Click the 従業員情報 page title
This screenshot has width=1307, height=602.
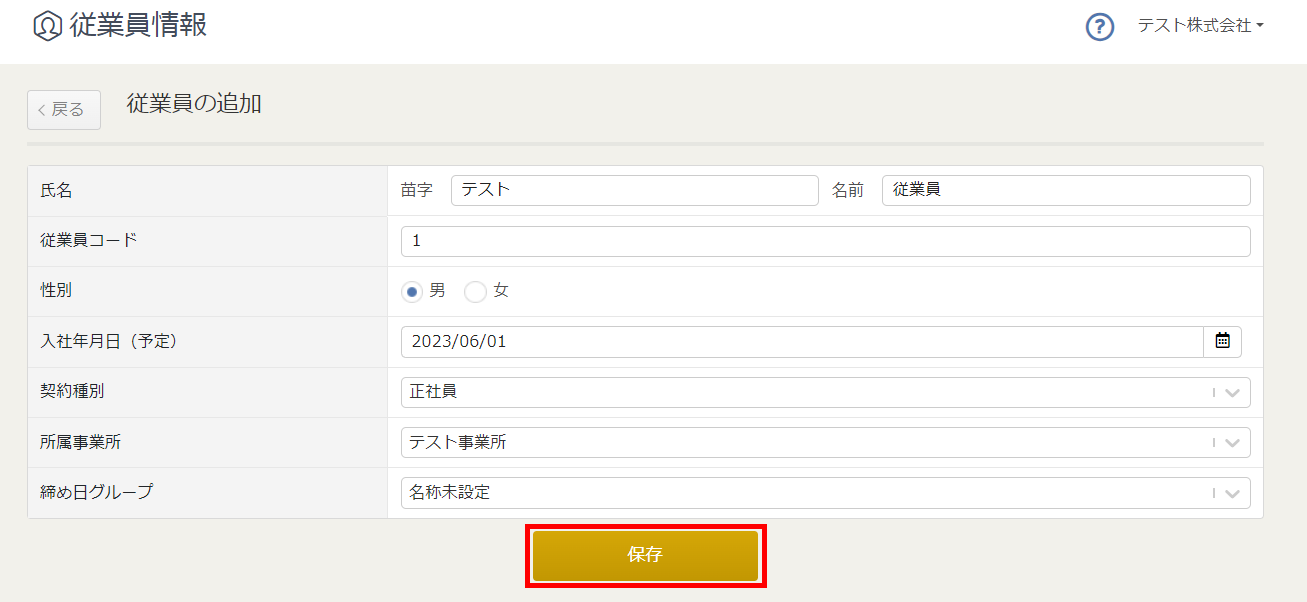click(138, 25)
